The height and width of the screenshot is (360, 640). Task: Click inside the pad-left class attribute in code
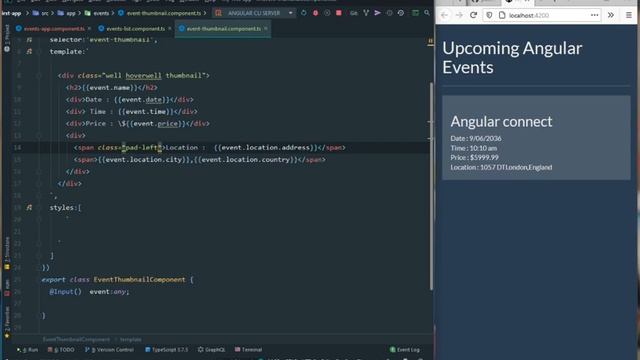(x=142, y=148)
